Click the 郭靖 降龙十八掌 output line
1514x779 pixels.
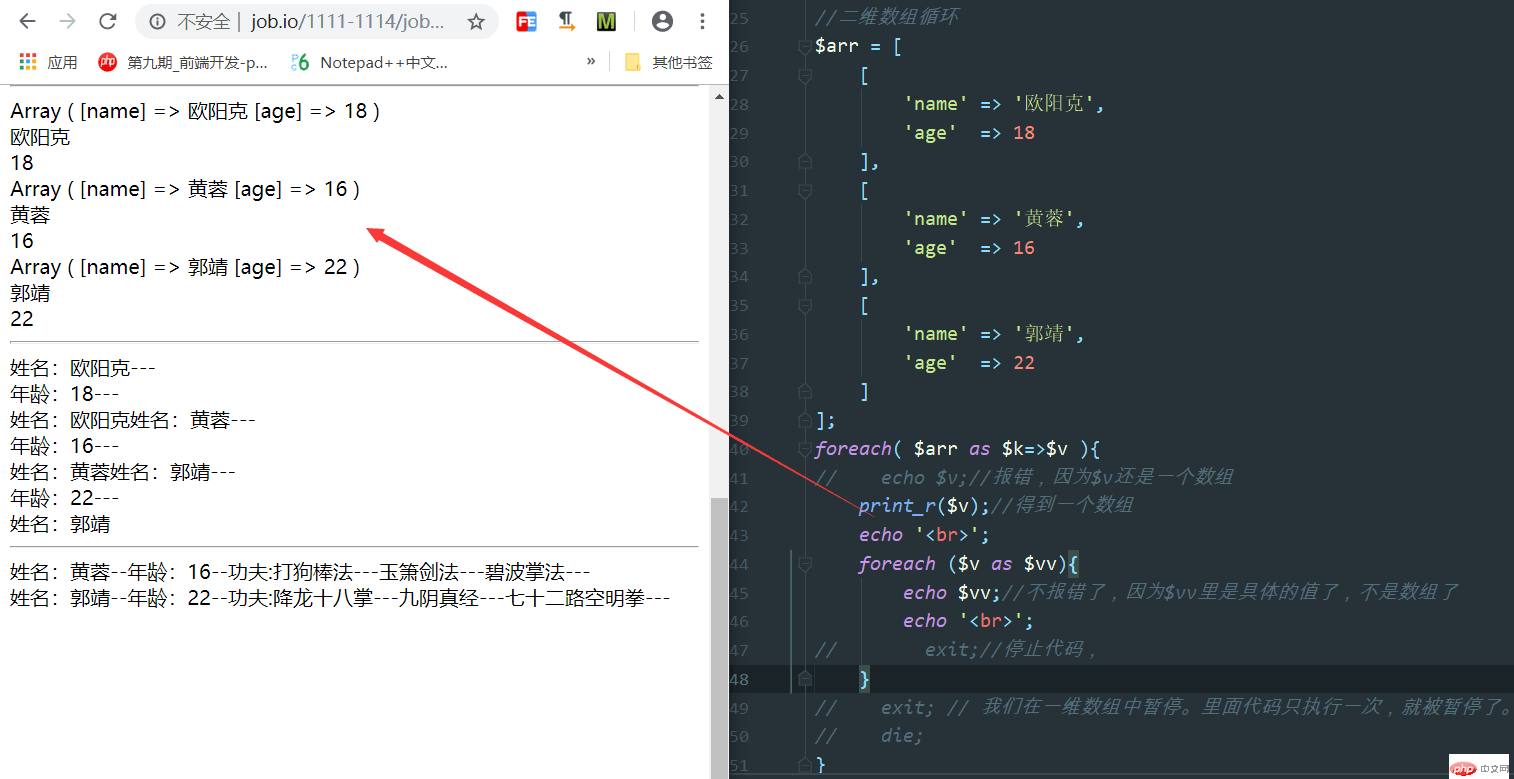pyautogui.click(x=340, y=598)
